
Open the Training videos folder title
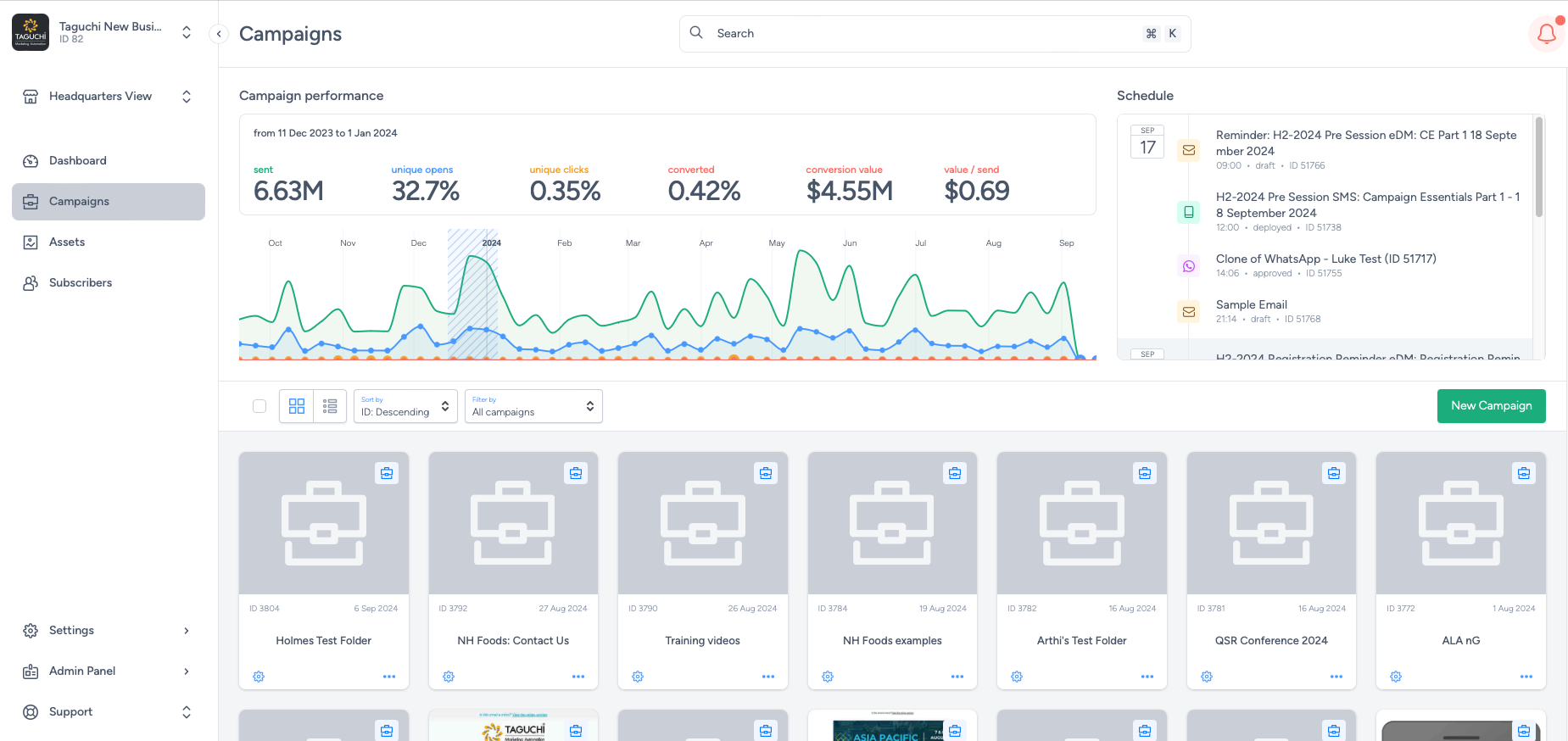(x=702, y=641)
